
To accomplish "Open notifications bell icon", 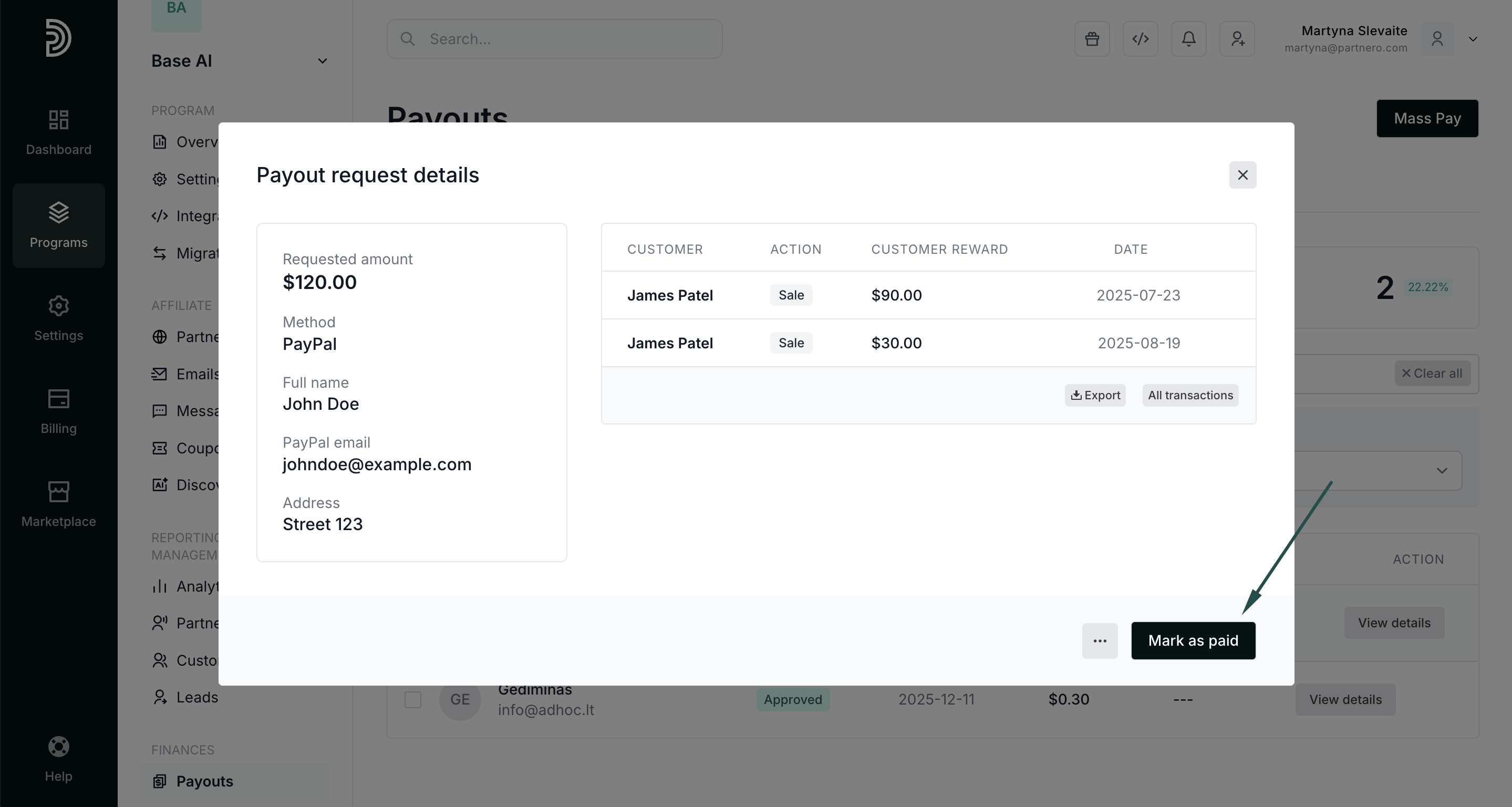I will click(x=1188, y=39).
